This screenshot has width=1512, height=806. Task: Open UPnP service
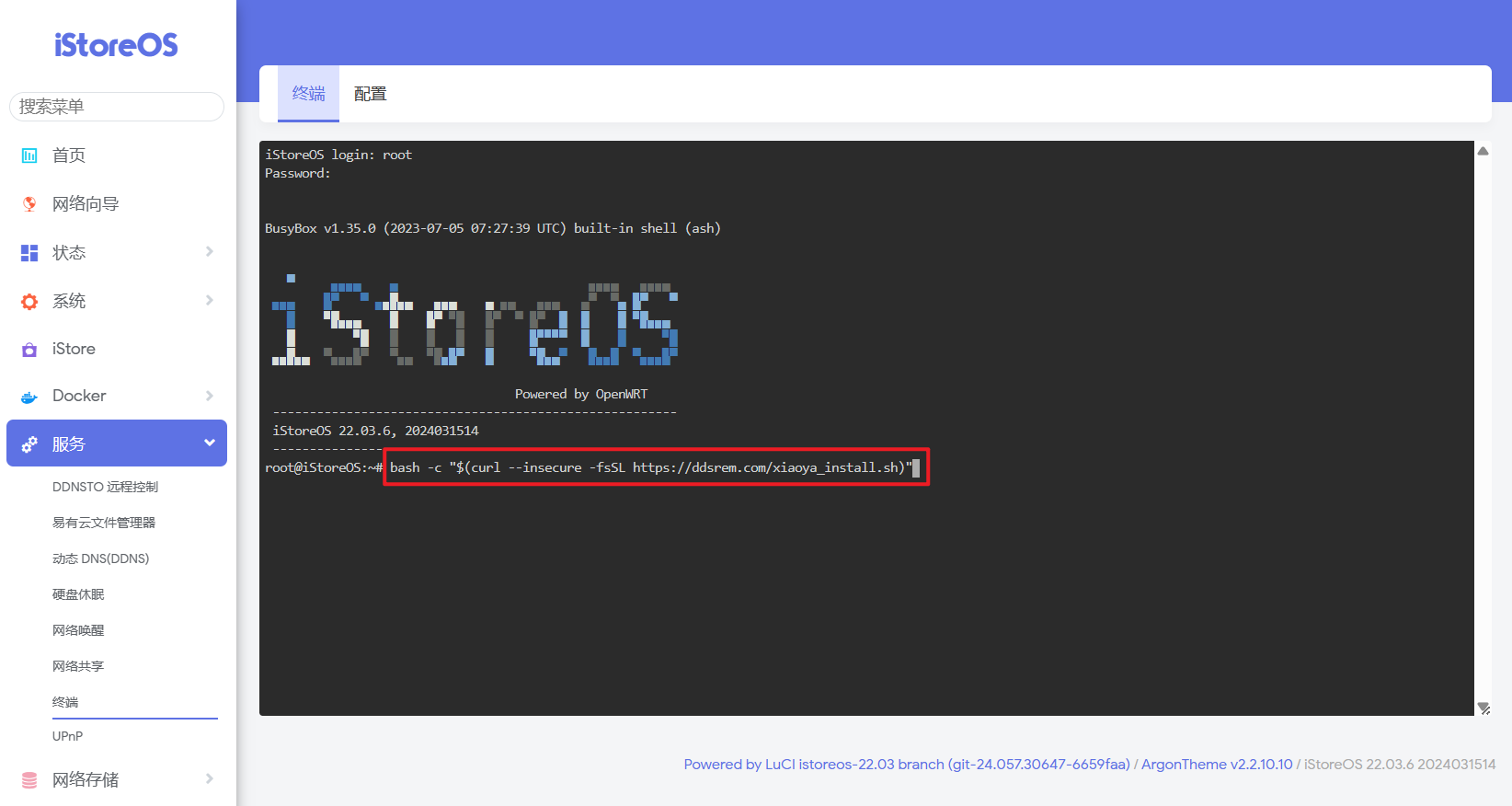tap(68, 736)
